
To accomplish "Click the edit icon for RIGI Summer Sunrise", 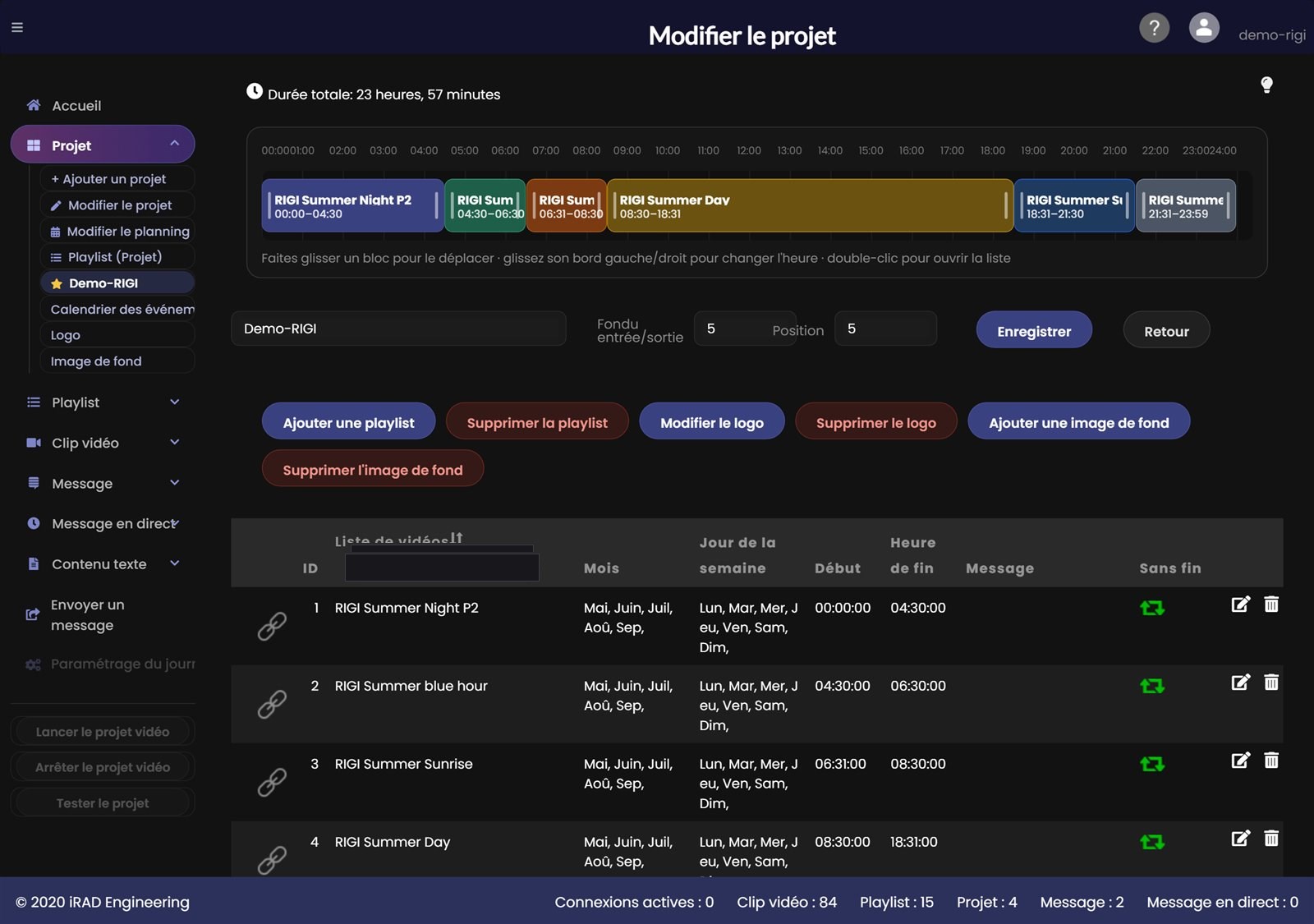I will tap(1240, 761).
